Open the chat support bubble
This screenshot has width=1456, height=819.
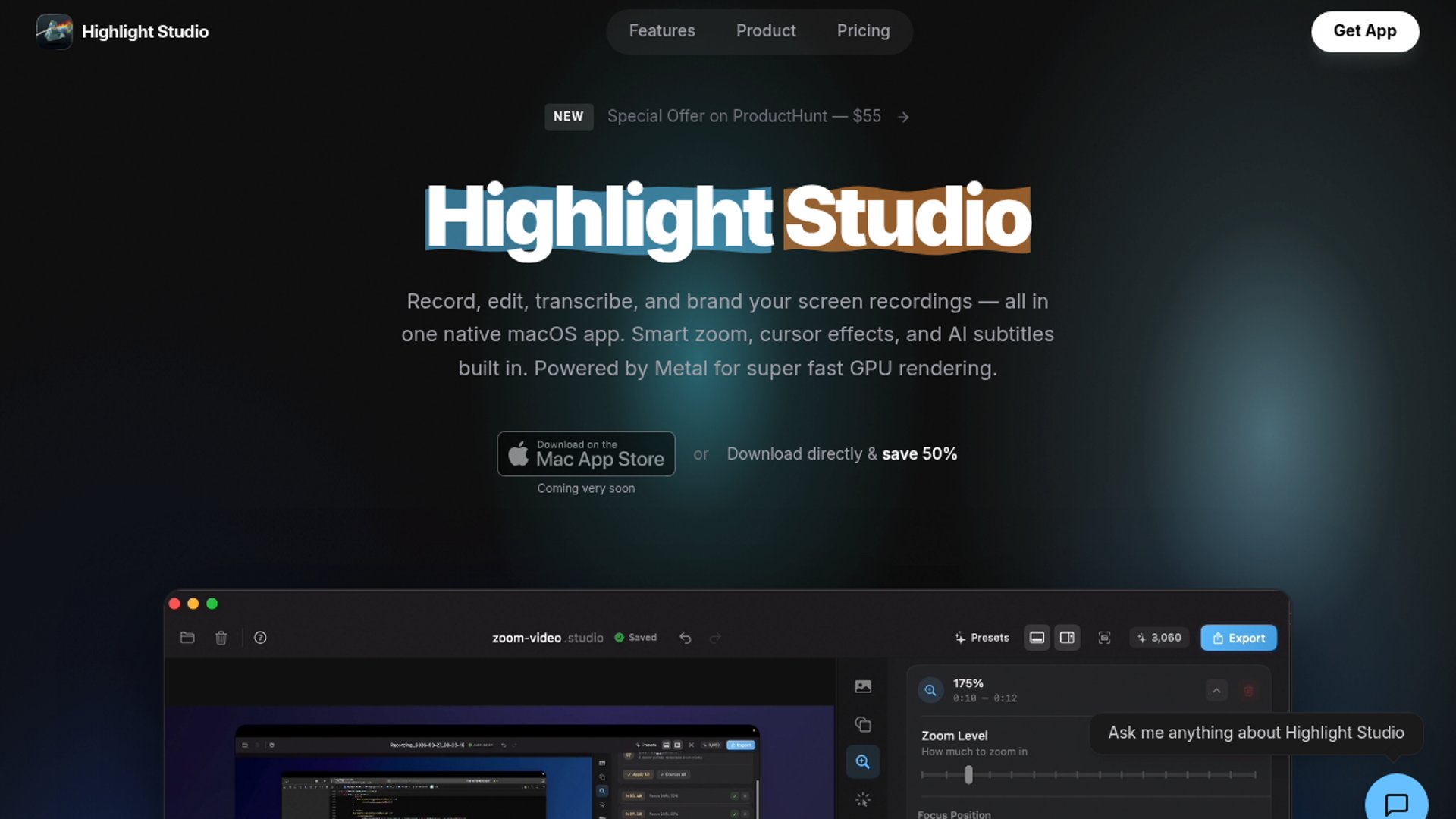click(x=1396, y=802)
